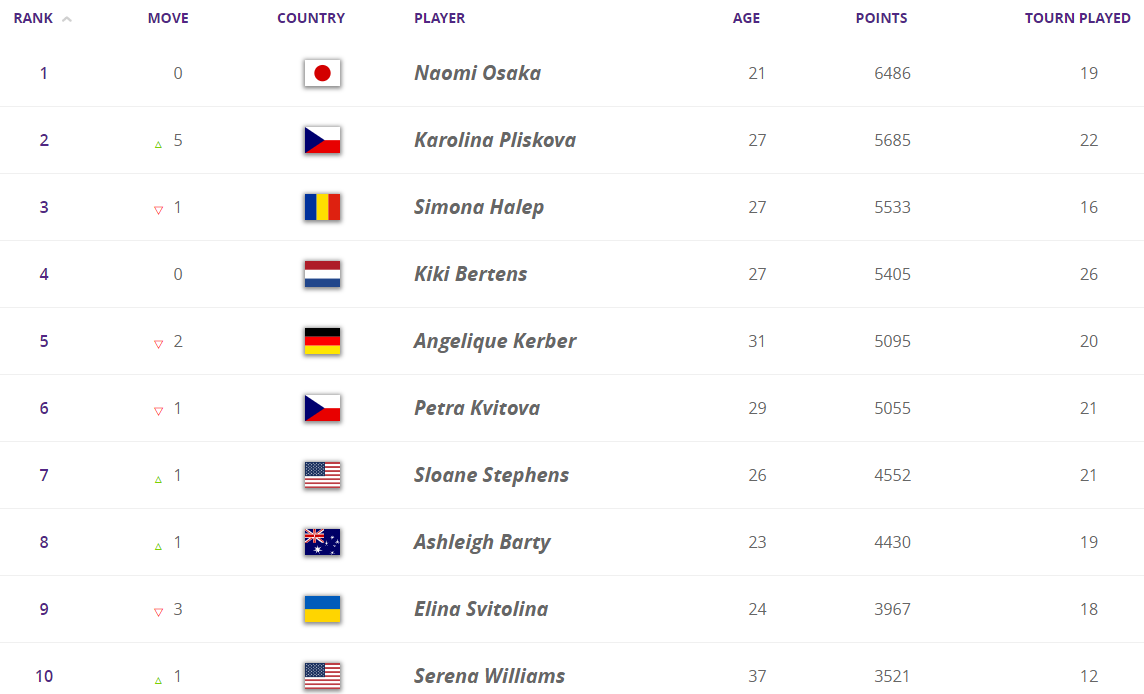Click the Japan flag beside Naomi Osaka

(x=322, y=73)
